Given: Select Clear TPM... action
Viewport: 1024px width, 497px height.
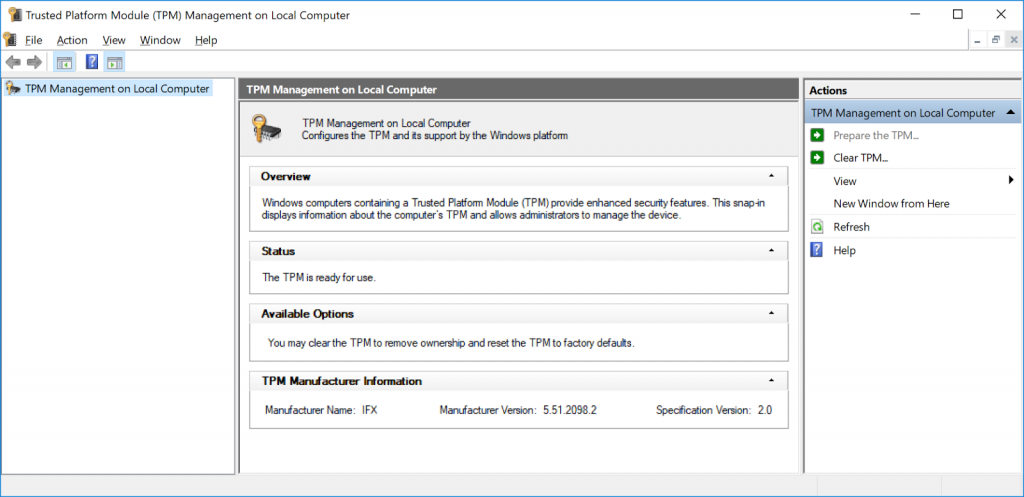Looking at the screenshot, I should (861, 158).
